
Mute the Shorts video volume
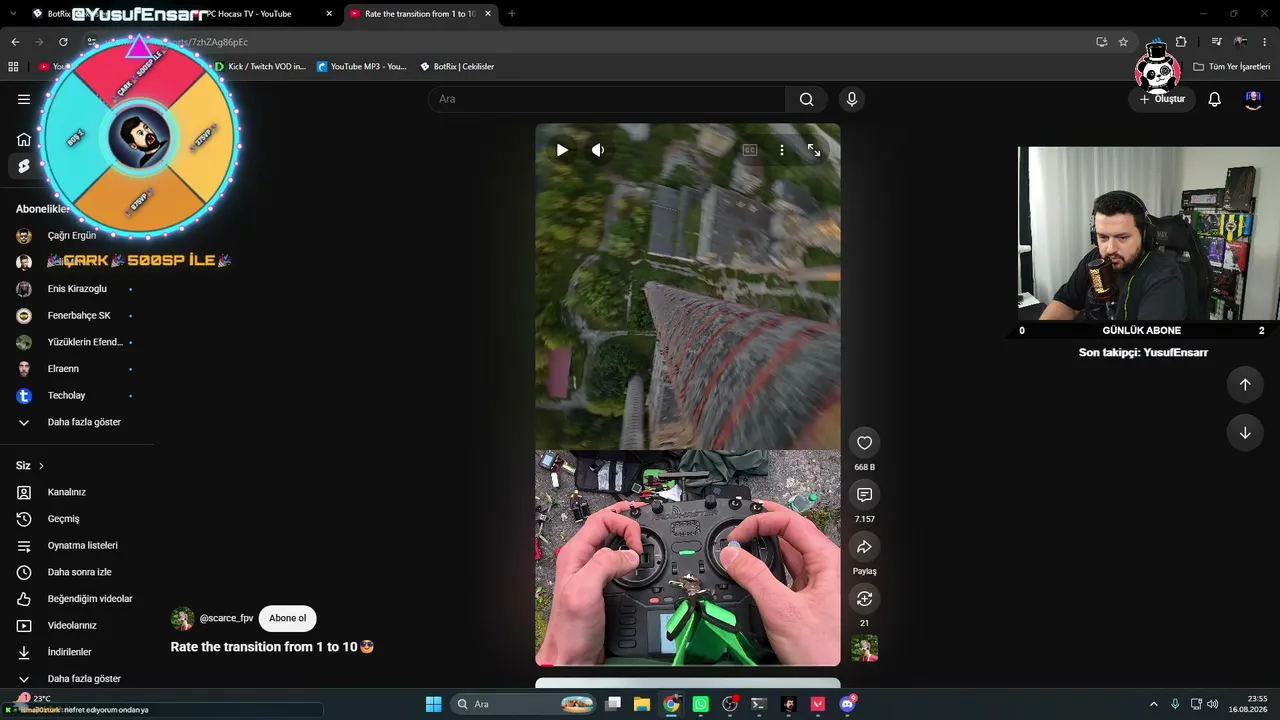pos(598,150)
